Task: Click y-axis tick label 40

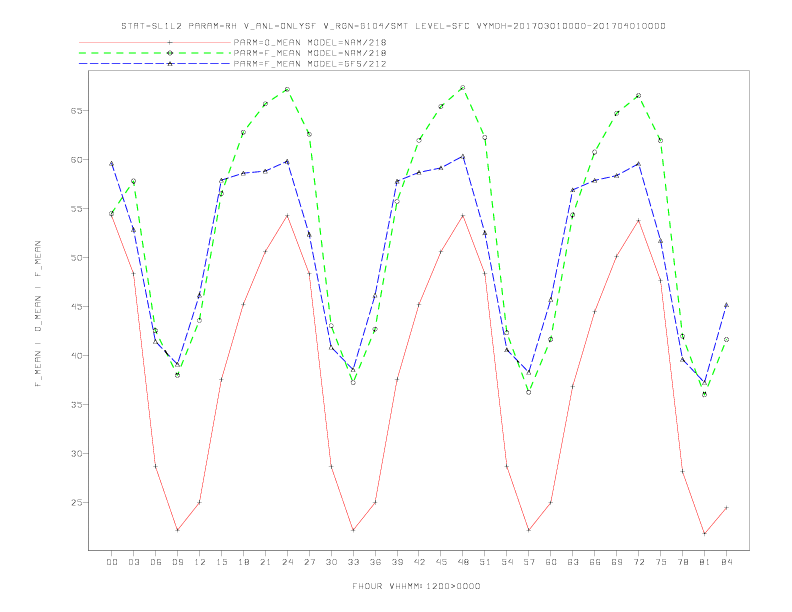Action: [x=77, y=355]
